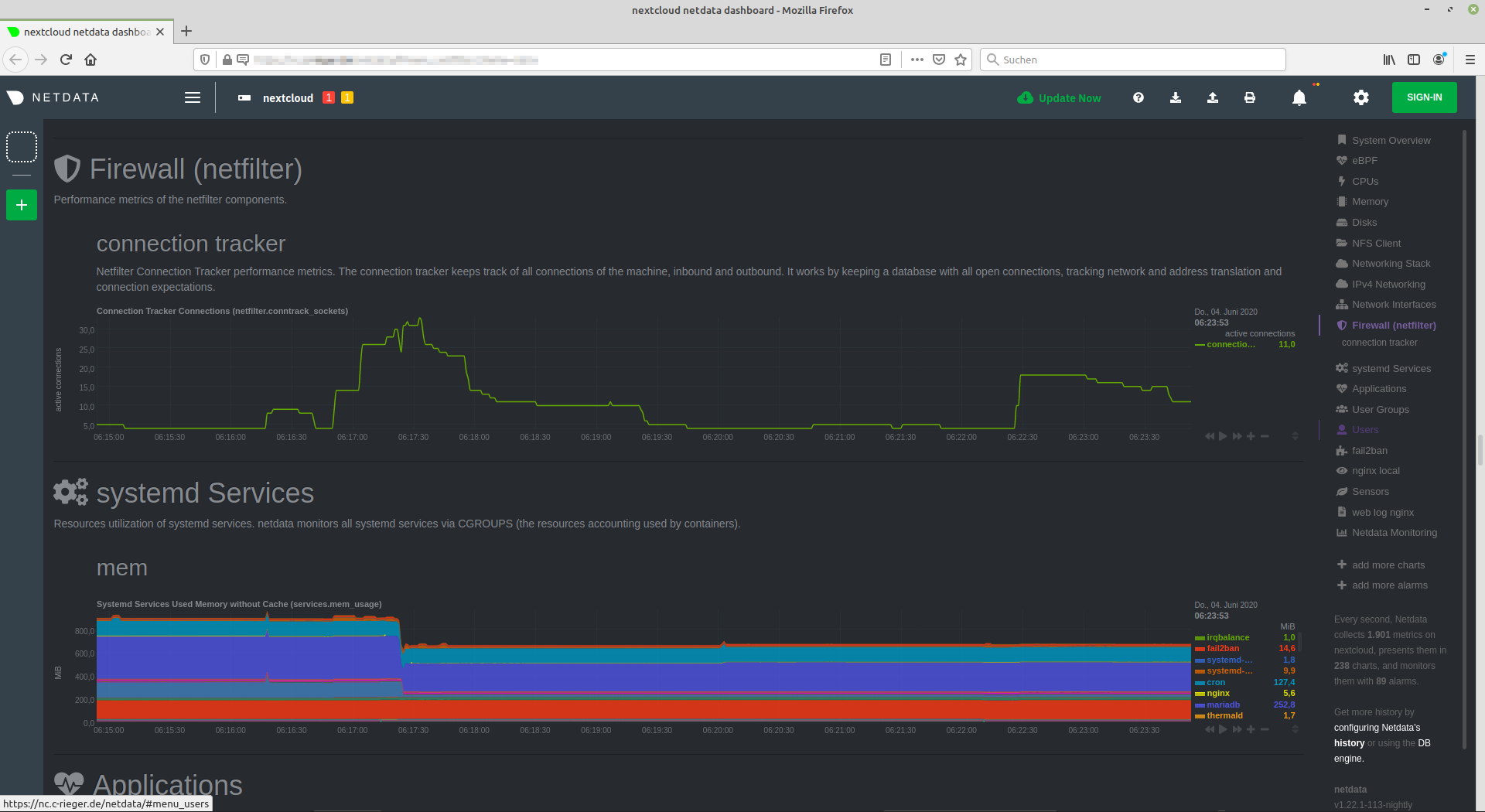Viewport: 1485px width, 812px height.
Task: Open Applications sidebar entry
Action: coord(1372,389)
